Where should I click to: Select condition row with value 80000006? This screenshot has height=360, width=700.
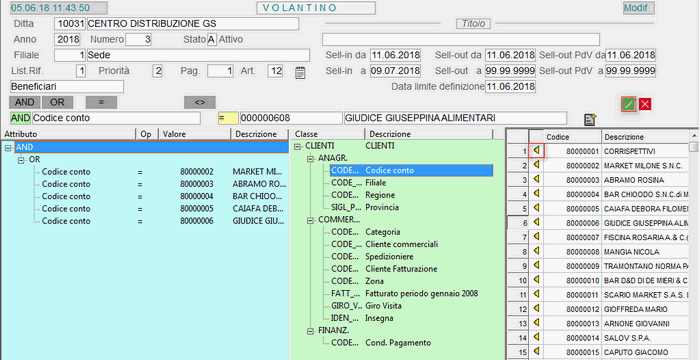[164, 221]
